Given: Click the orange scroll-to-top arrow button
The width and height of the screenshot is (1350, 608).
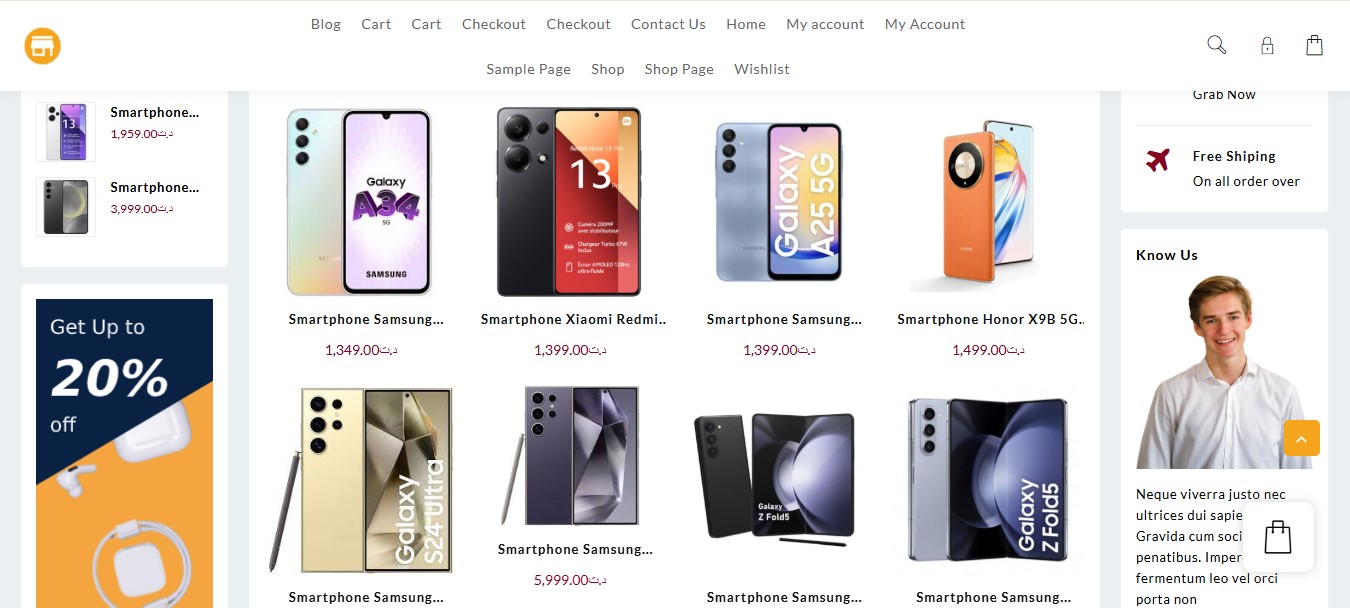Looking at the screenshot, I should [x=1301, y=438].
